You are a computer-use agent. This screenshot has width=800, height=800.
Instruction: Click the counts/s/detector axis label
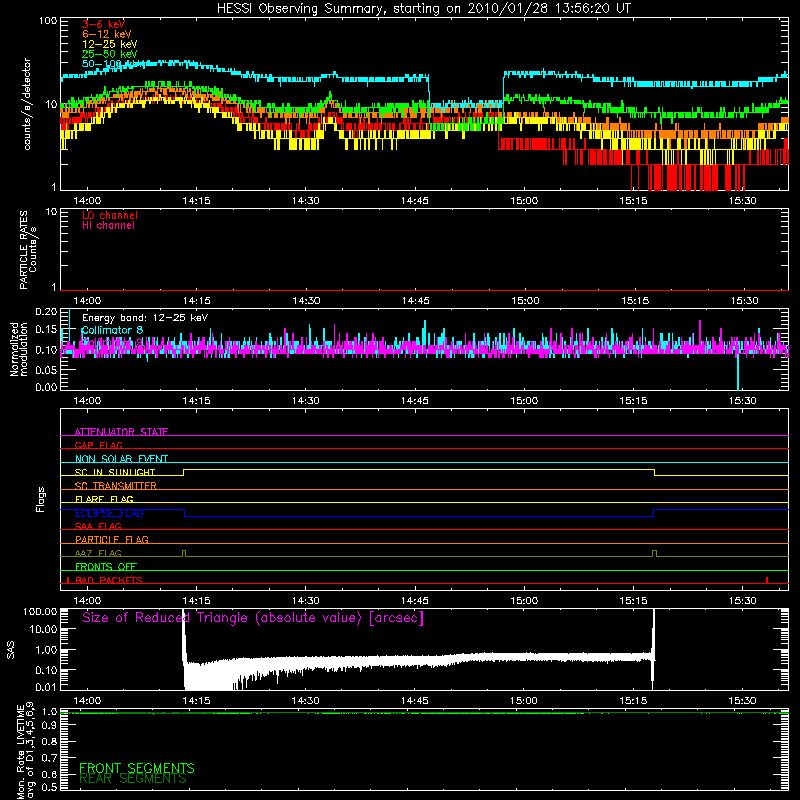coord(27,104)
